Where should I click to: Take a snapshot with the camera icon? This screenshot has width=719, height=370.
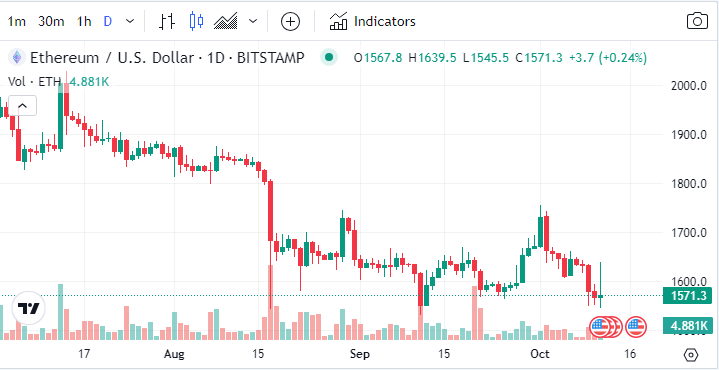pyautogui.click(x=697, y=21)
